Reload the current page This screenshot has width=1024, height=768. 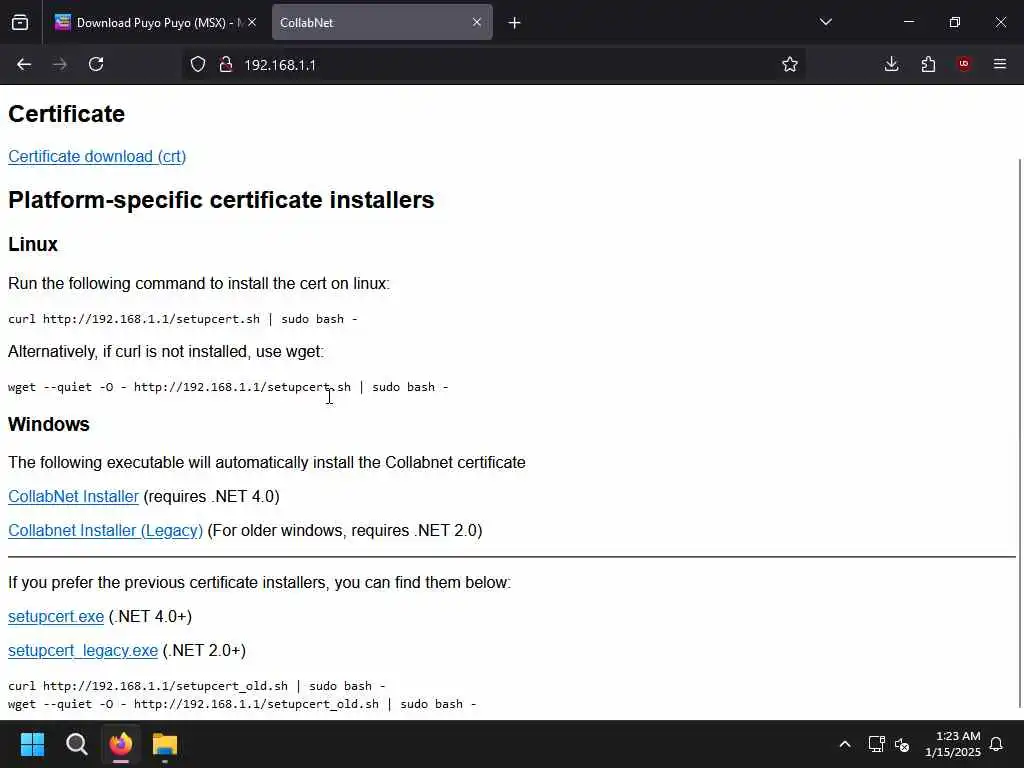(96, 64)
